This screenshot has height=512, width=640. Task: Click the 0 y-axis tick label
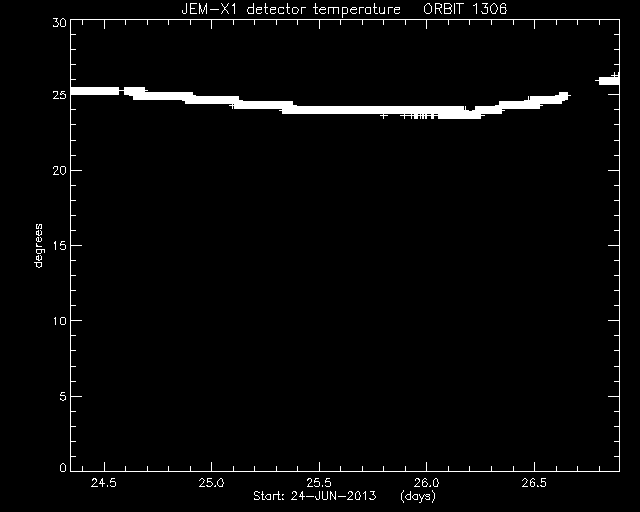(x=62, y=467)
